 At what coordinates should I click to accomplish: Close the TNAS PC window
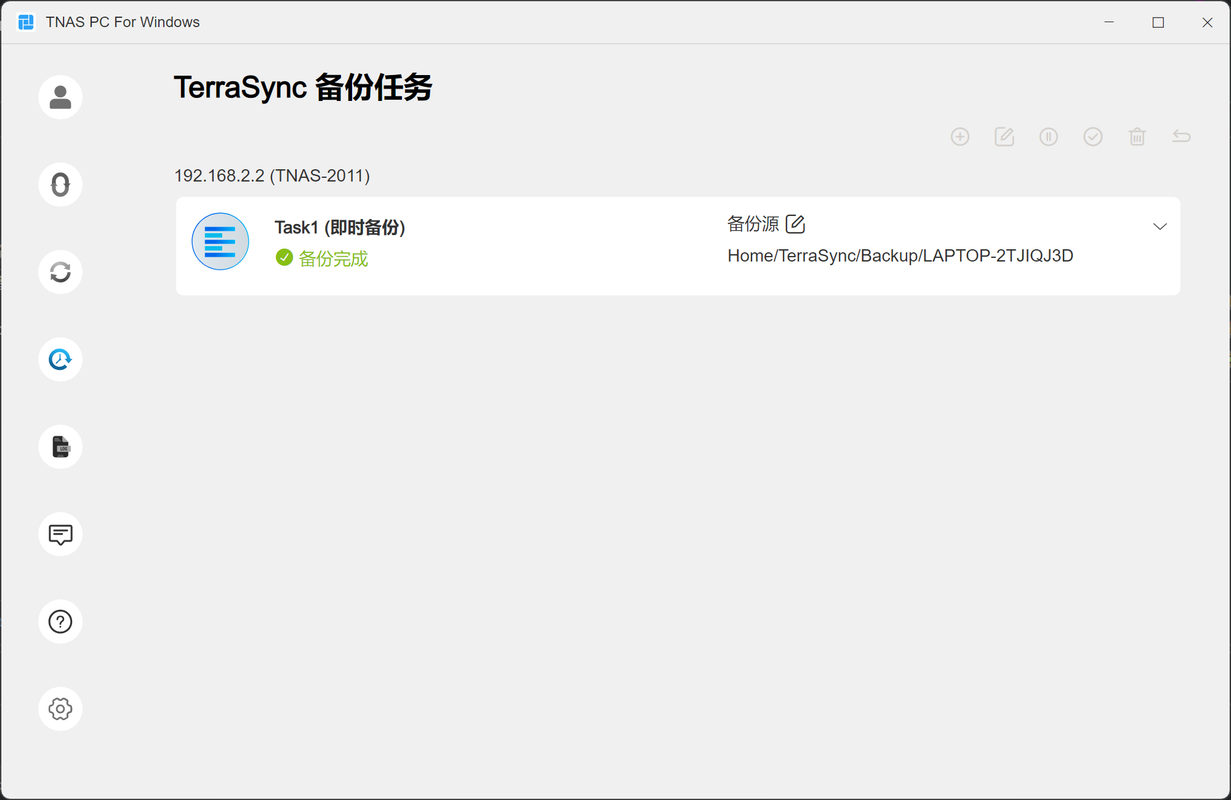tap(1207, 22)
